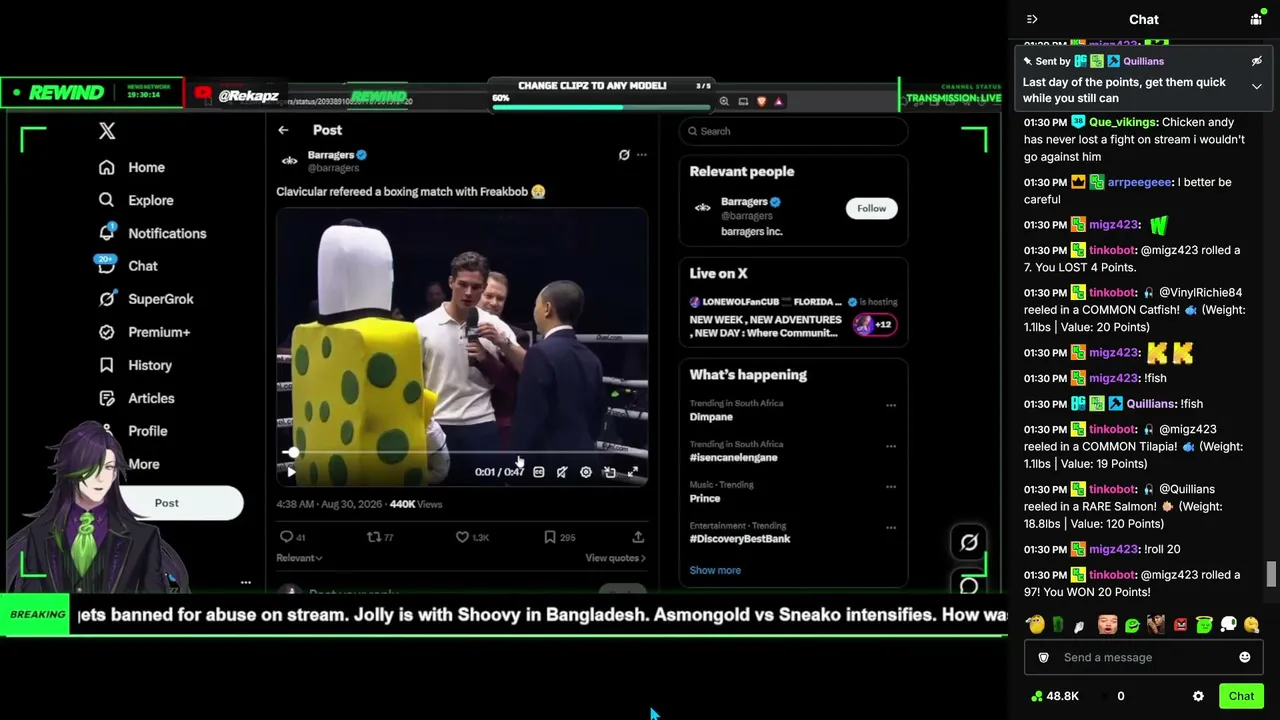Click the X Search field
This screenshot has height=720, width=1280.
pyautogui.click(x=793, y=131)
